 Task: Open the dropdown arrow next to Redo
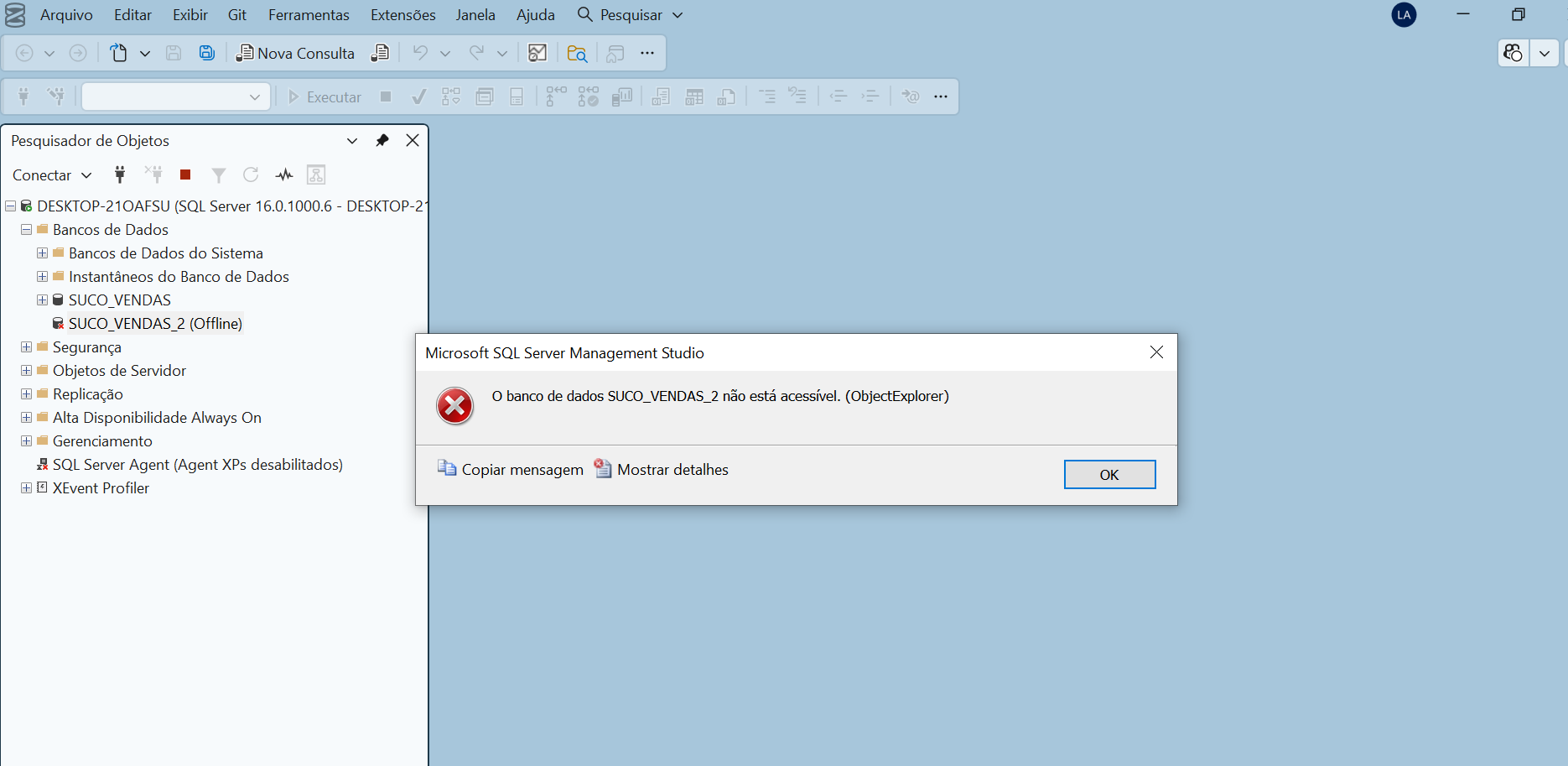501,53
